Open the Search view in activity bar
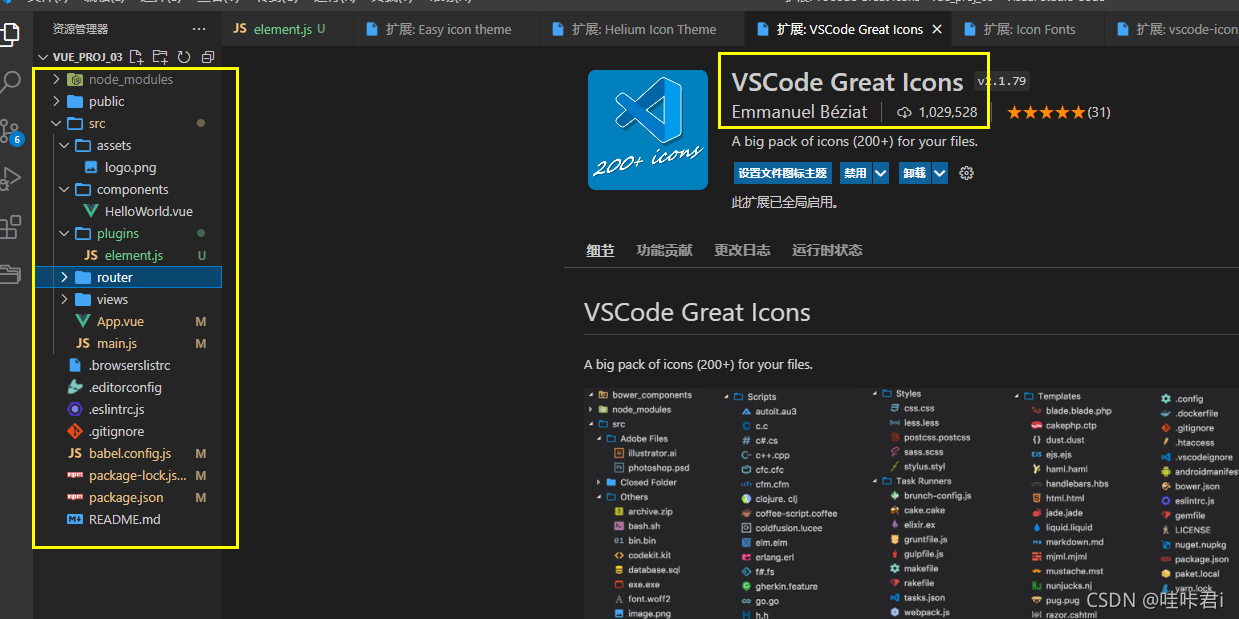1239x619 pixels. [x=10, y=82]
